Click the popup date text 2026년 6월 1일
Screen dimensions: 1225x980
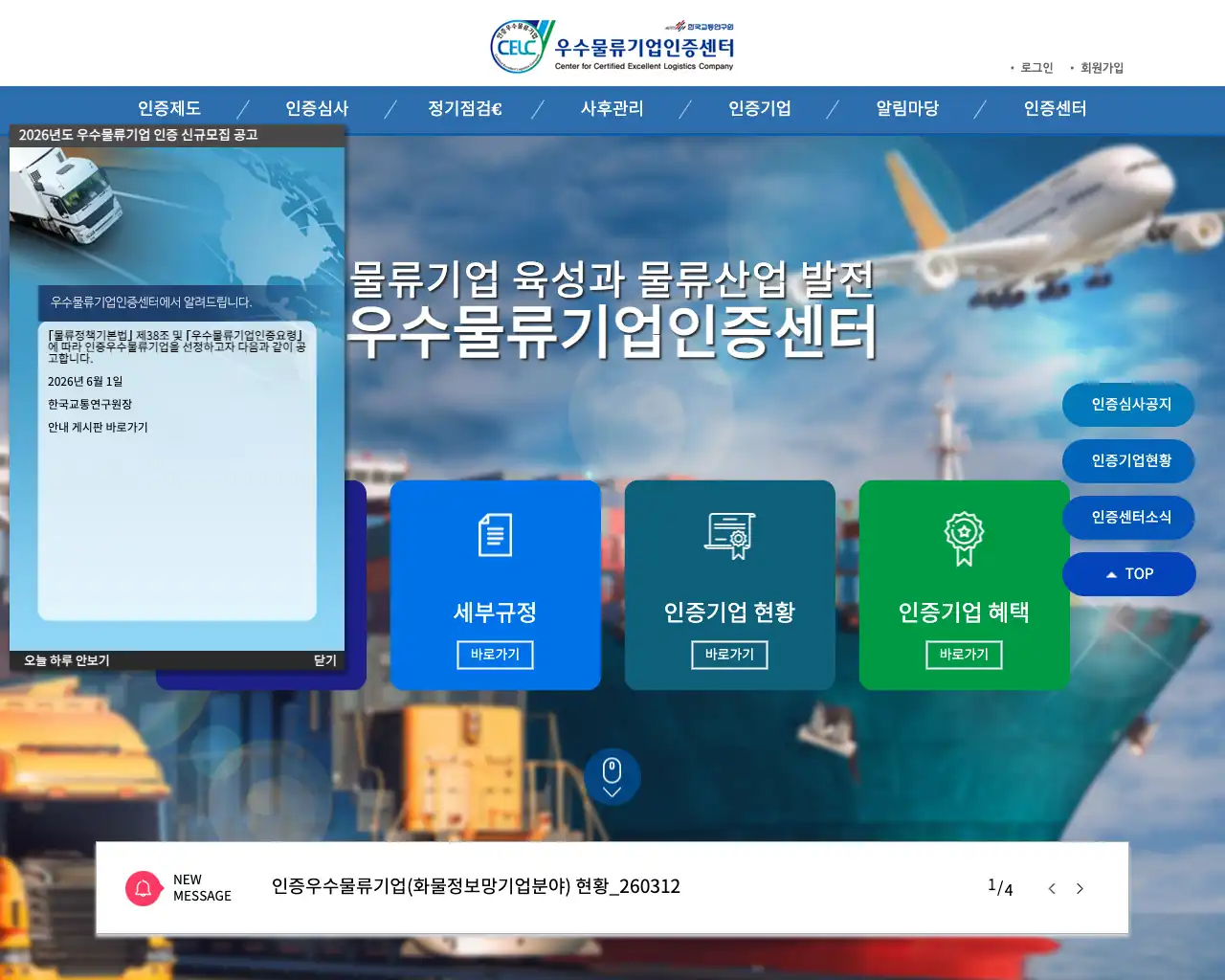[85, 382]
